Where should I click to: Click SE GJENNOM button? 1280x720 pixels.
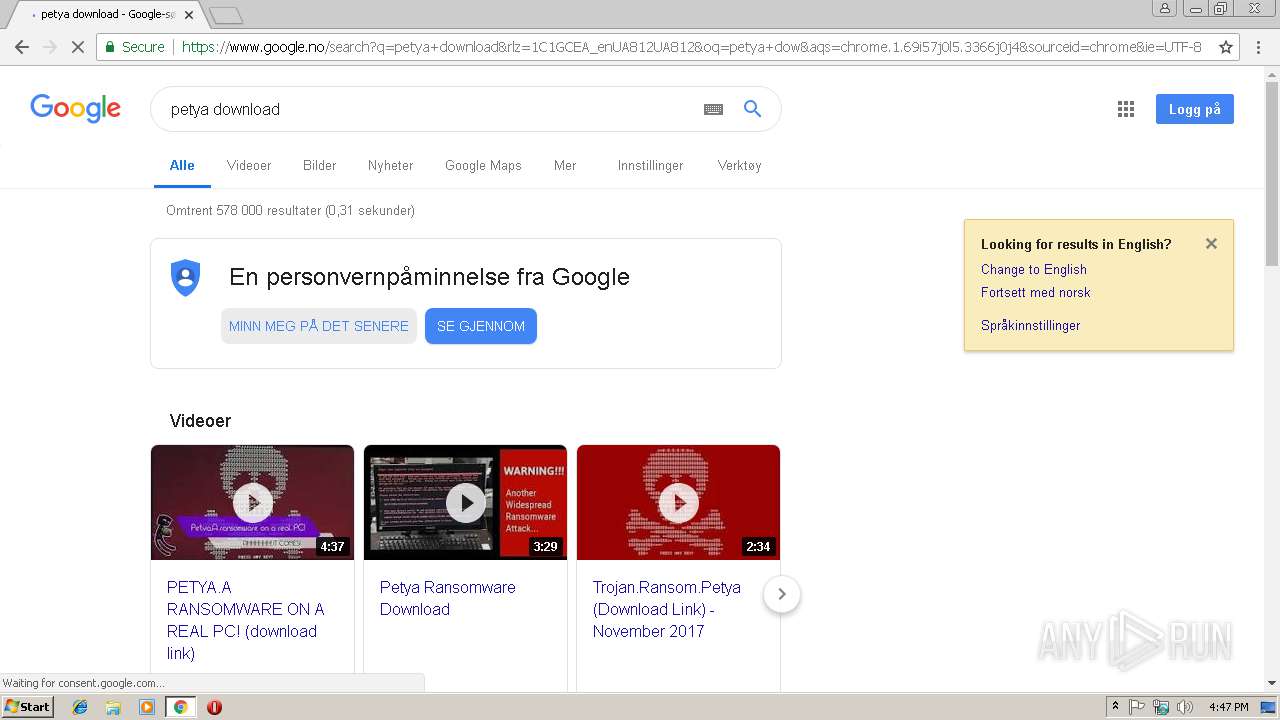[481, 326]
